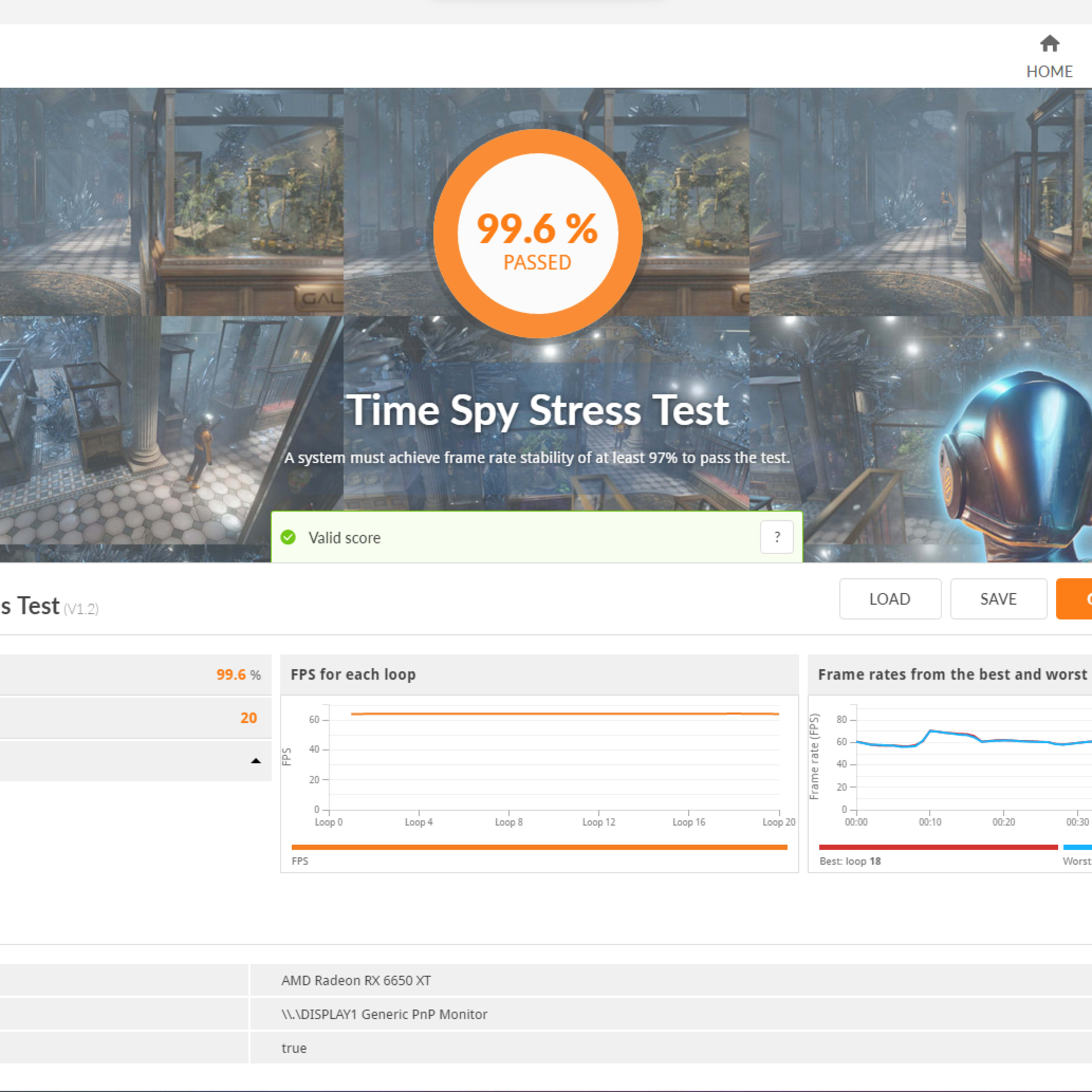Collapse the section with the black up arrow

click(256, 761)
